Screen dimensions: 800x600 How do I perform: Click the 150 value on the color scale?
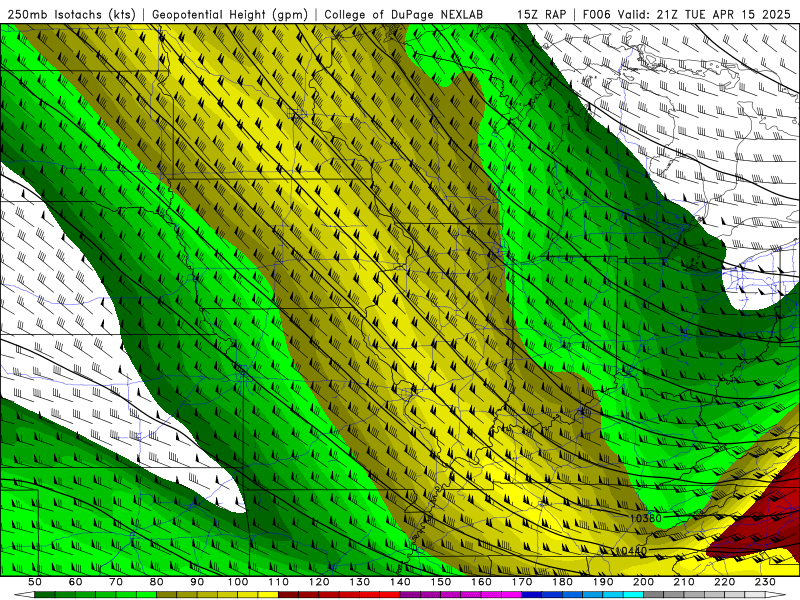click(x=441, y=582)
